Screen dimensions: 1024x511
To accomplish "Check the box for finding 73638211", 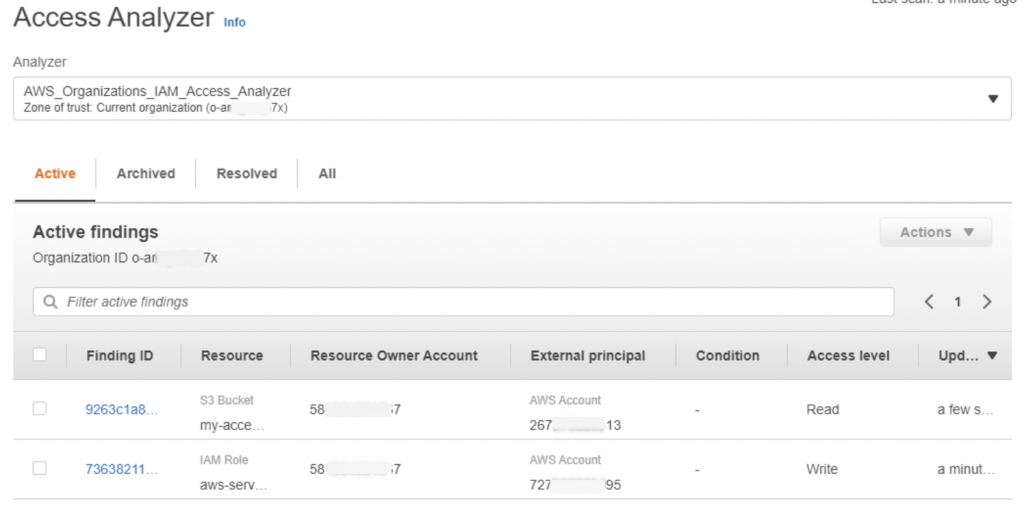I will (40, 468).
